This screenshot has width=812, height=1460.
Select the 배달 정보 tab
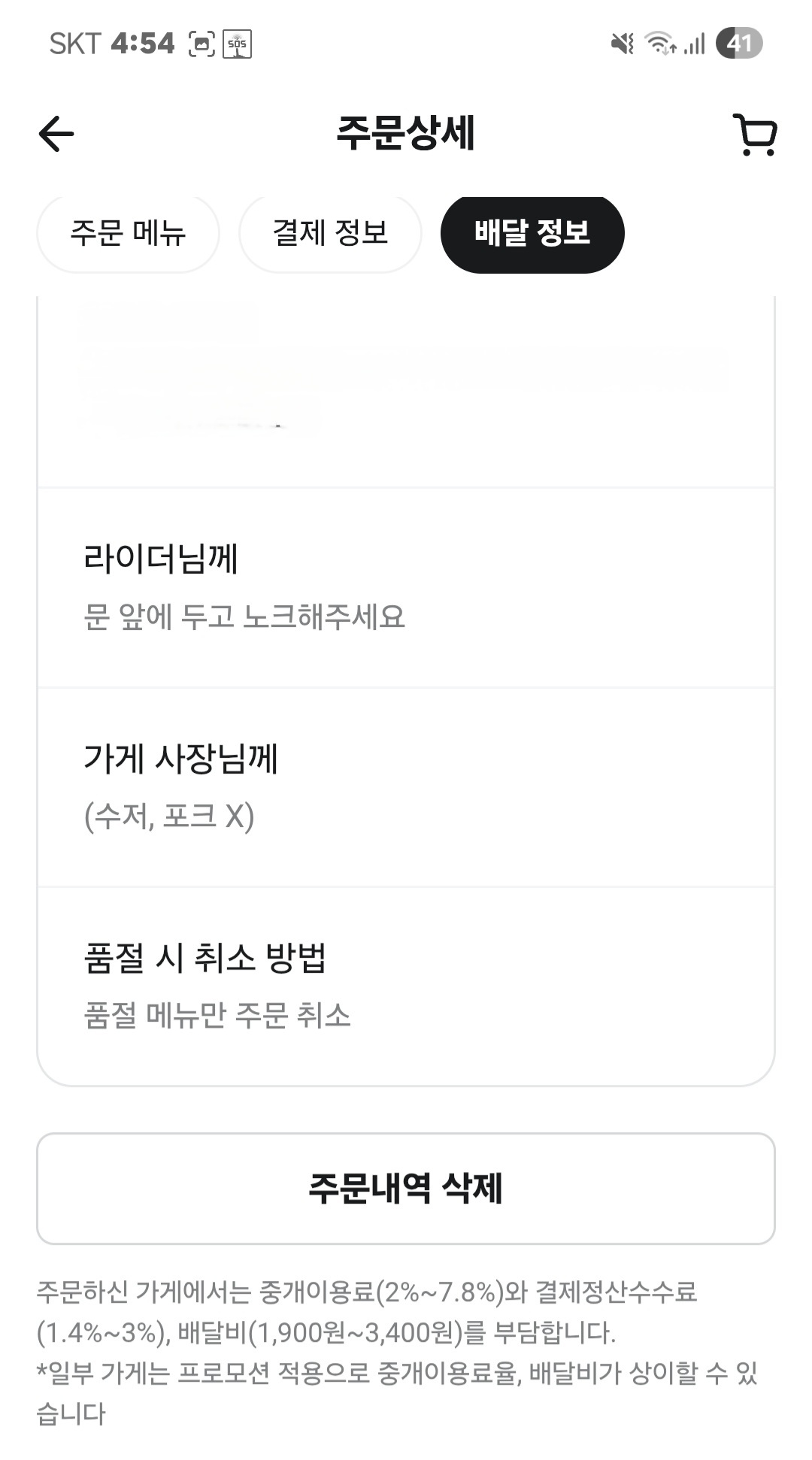coord(532,232)
